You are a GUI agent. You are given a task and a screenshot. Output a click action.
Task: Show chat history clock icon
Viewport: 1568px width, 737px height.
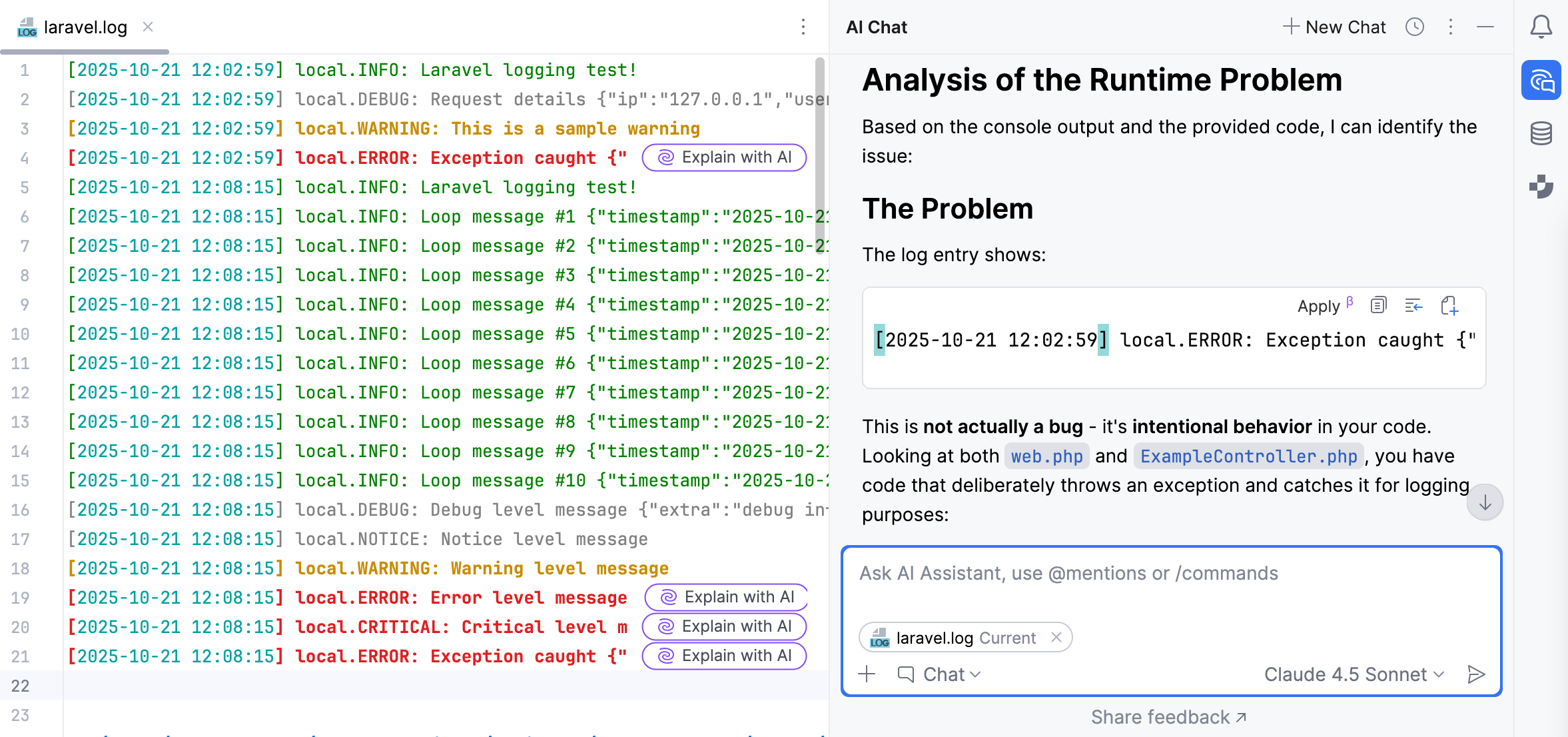tap(1414, 27)
